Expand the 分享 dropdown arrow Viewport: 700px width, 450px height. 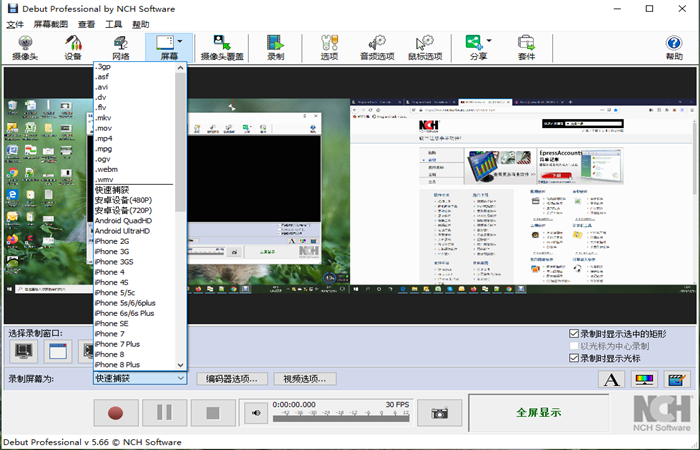pos(489,41)
